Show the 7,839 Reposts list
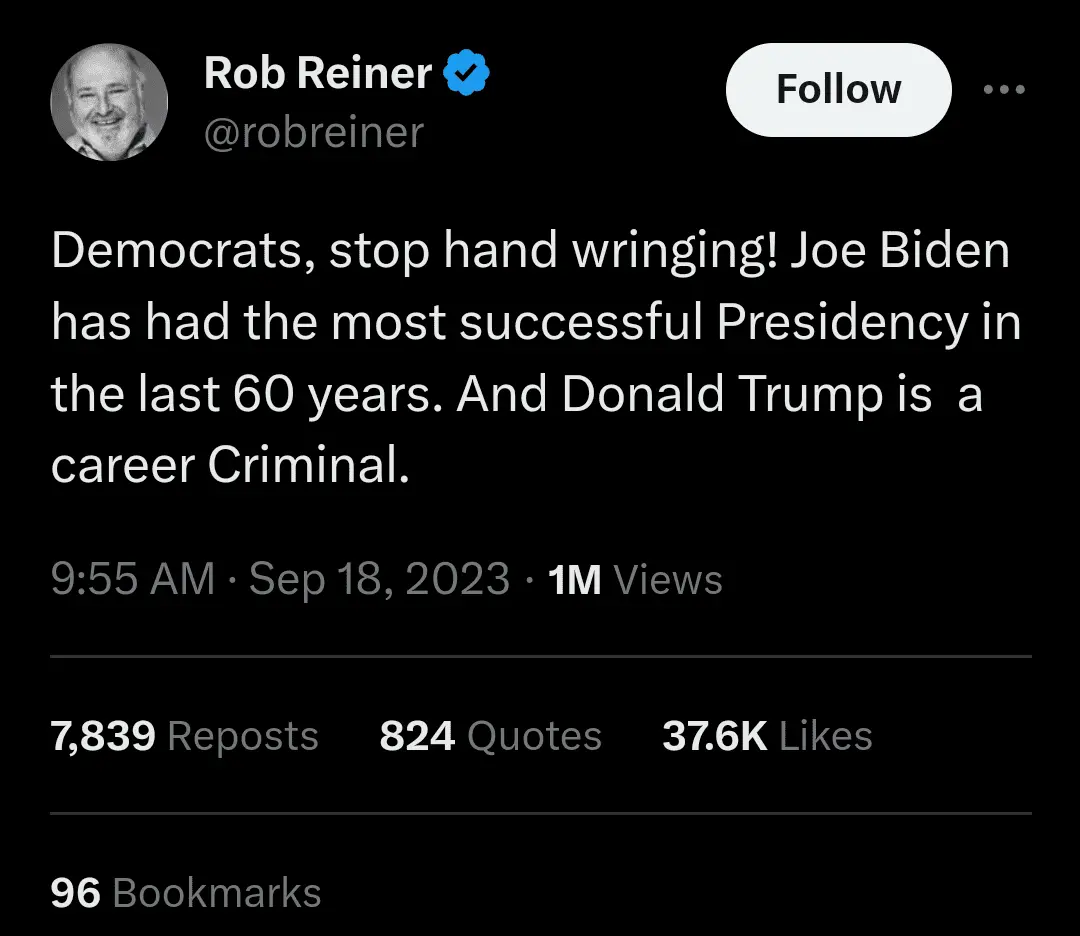 coord(184,736)
